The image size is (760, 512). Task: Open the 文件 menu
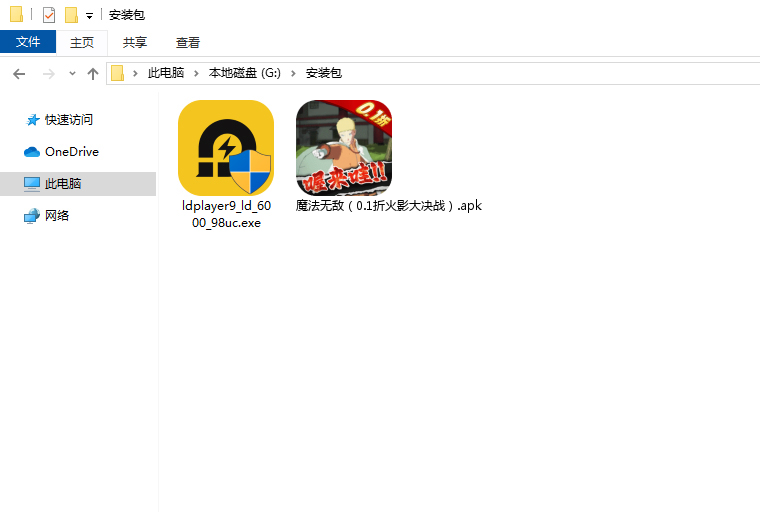[28, 42]
